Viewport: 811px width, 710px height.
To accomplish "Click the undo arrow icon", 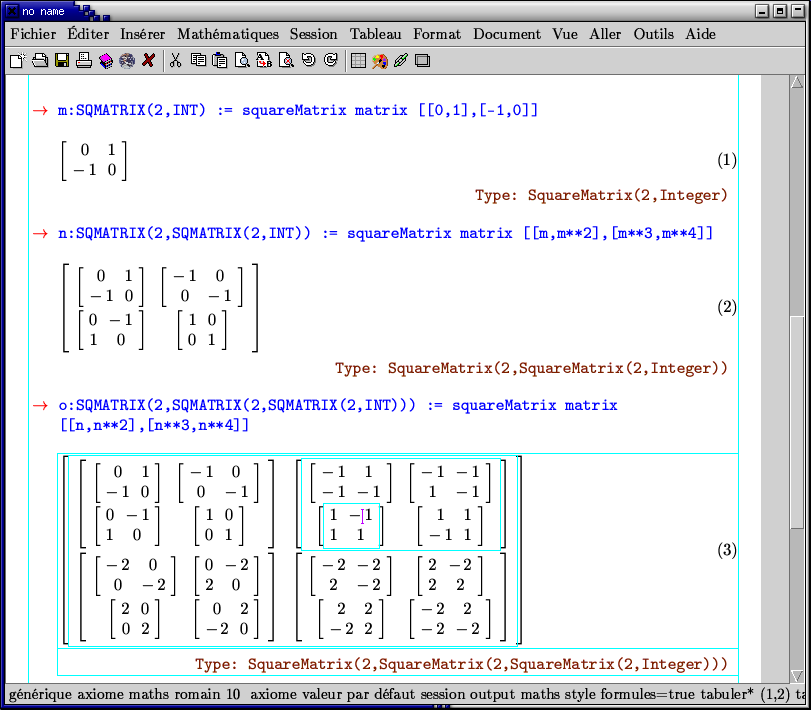I will [308, 60].
